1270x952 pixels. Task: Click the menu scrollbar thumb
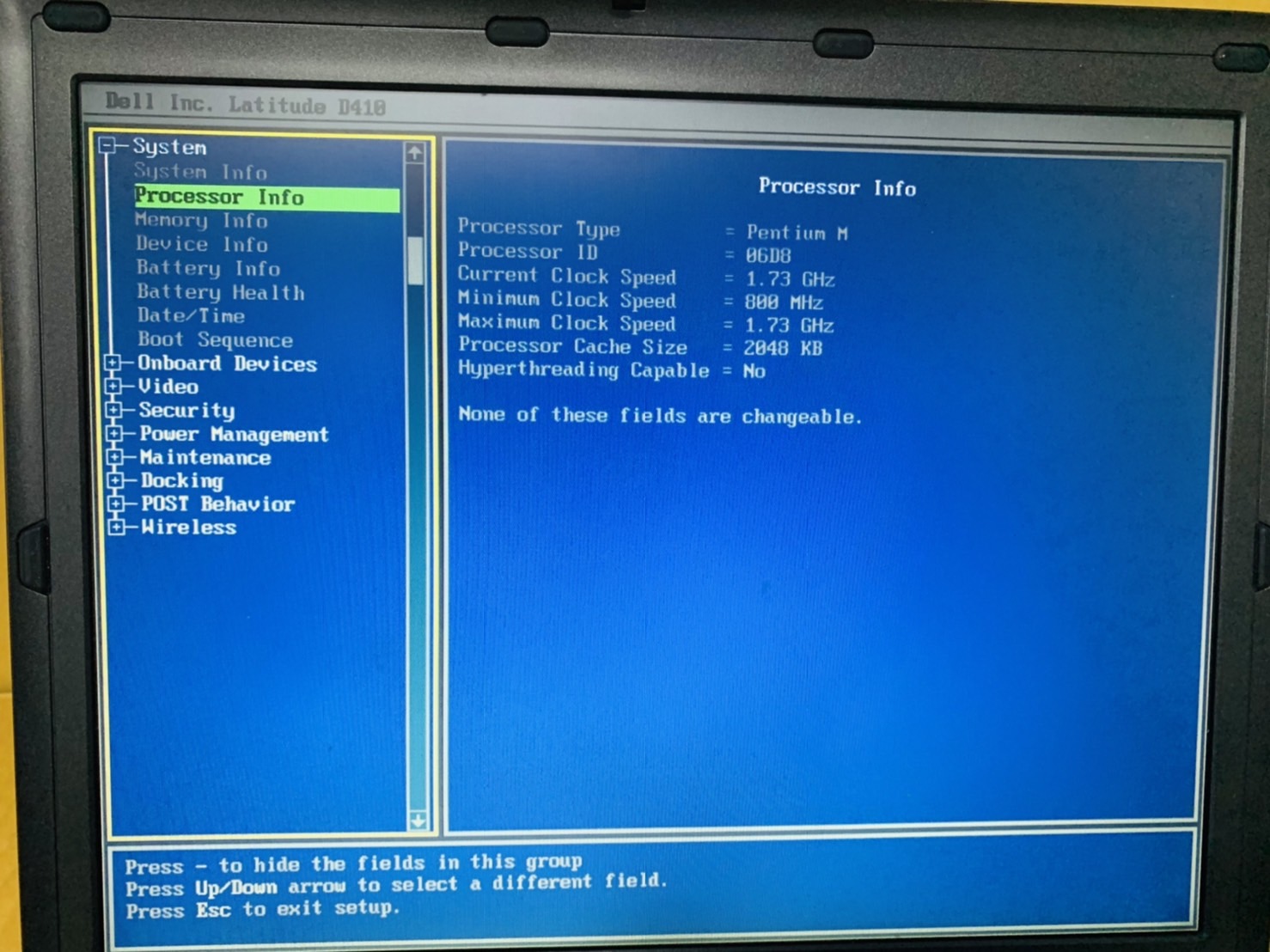point(416,259)
